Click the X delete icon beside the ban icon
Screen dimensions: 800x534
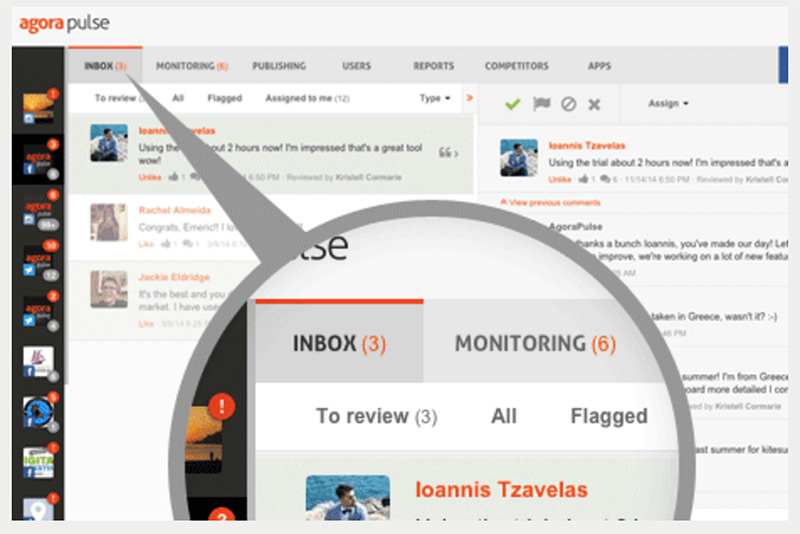(x=594, y=105)
